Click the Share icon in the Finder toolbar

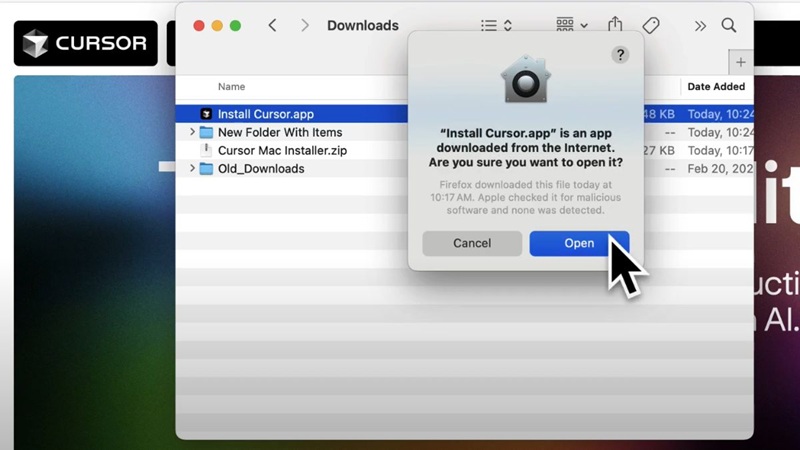tap(615, 25)
